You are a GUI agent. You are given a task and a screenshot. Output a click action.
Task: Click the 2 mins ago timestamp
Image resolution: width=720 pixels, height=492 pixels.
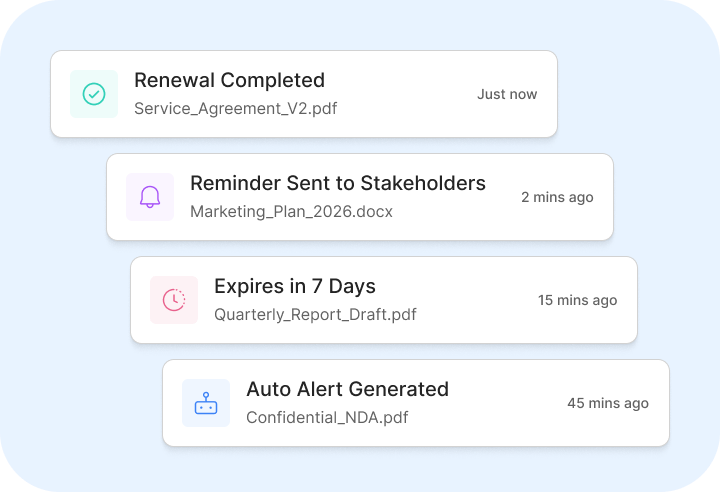pos(557,197)
